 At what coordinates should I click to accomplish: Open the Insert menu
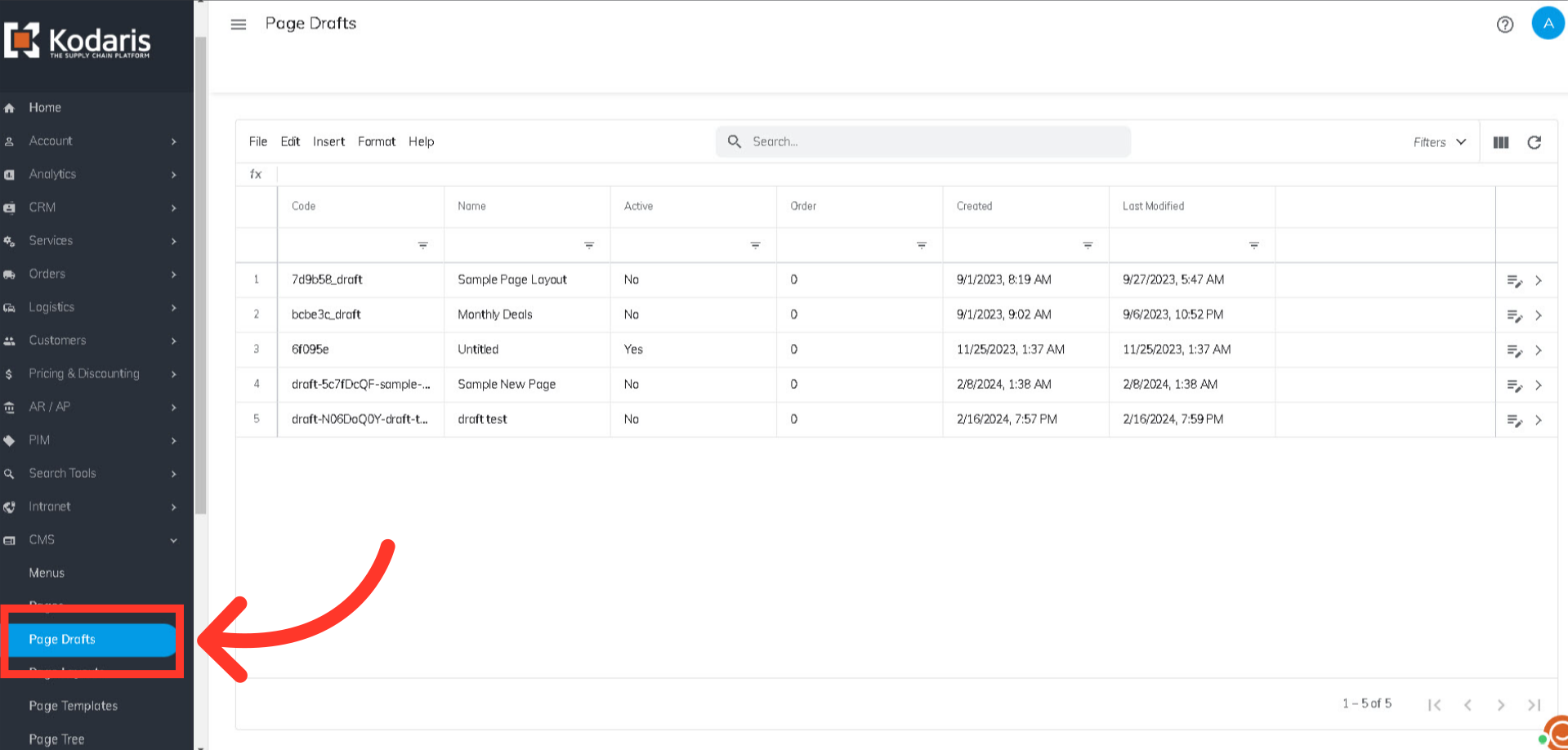tap(328, 141)
